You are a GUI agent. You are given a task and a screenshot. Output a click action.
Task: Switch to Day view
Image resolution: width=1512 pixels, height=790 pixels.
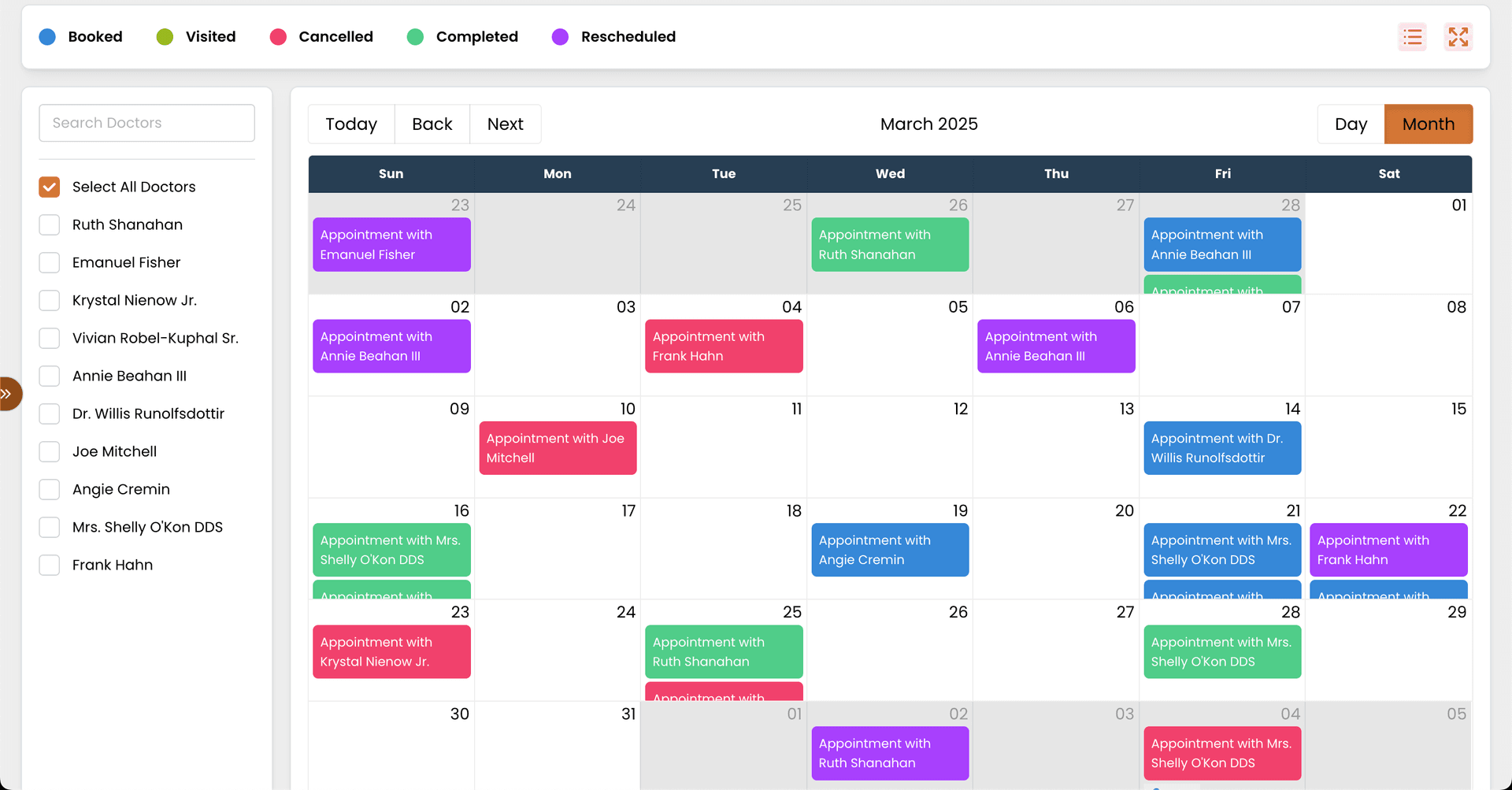1351,124
